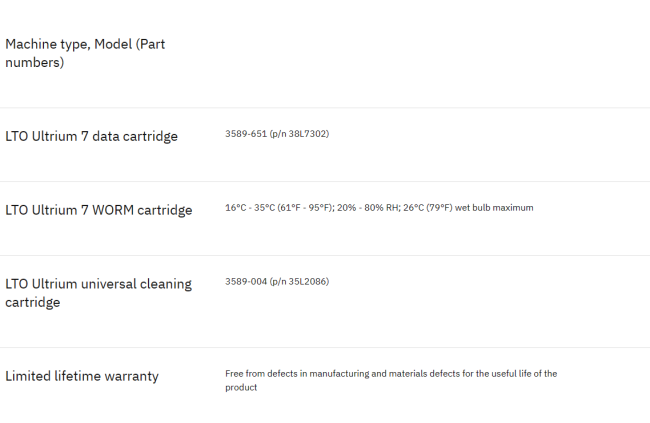
Task: Select the LTO Ultrium universal cleaning label
Action: tap(98, 284)
